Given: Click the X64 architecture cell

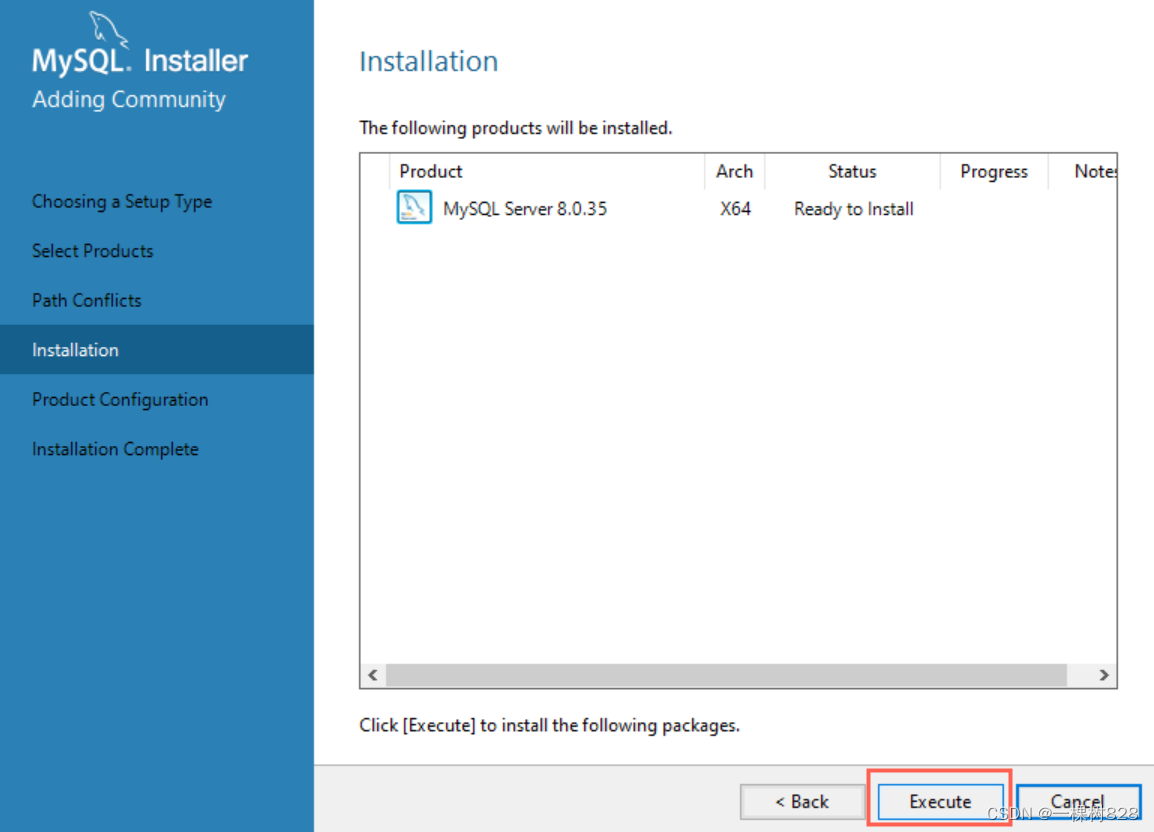Looking at the screenshot, I should 735,209.
